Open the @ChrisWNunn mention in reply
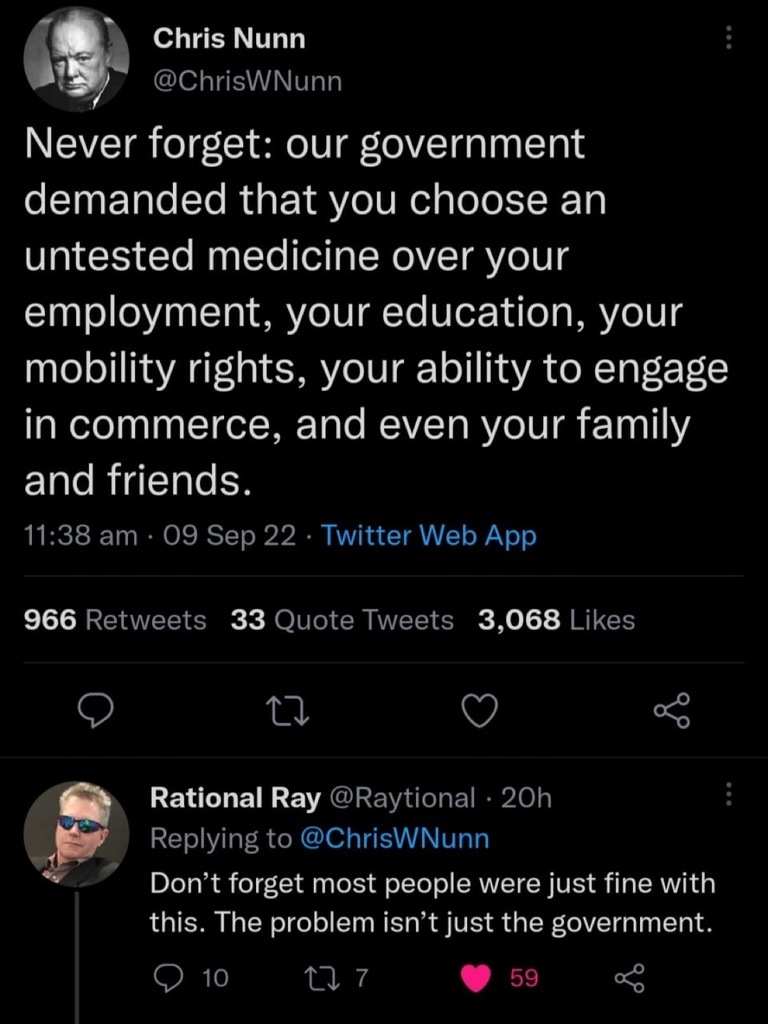 coord(395,838)
